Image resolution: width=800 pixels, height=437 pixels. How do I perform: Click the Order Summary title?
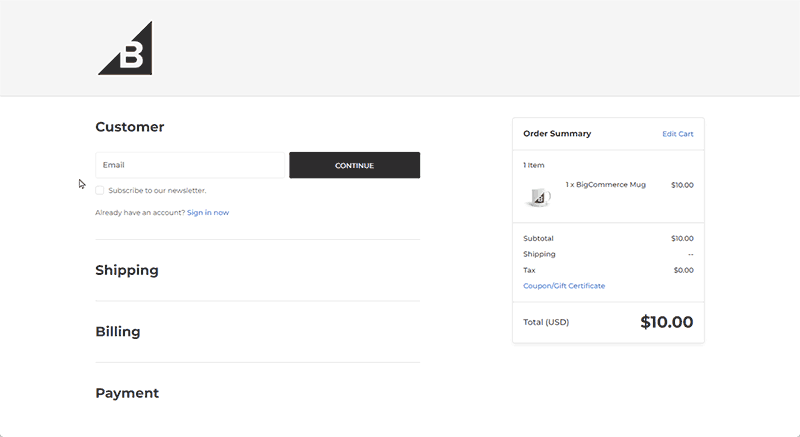557,134
